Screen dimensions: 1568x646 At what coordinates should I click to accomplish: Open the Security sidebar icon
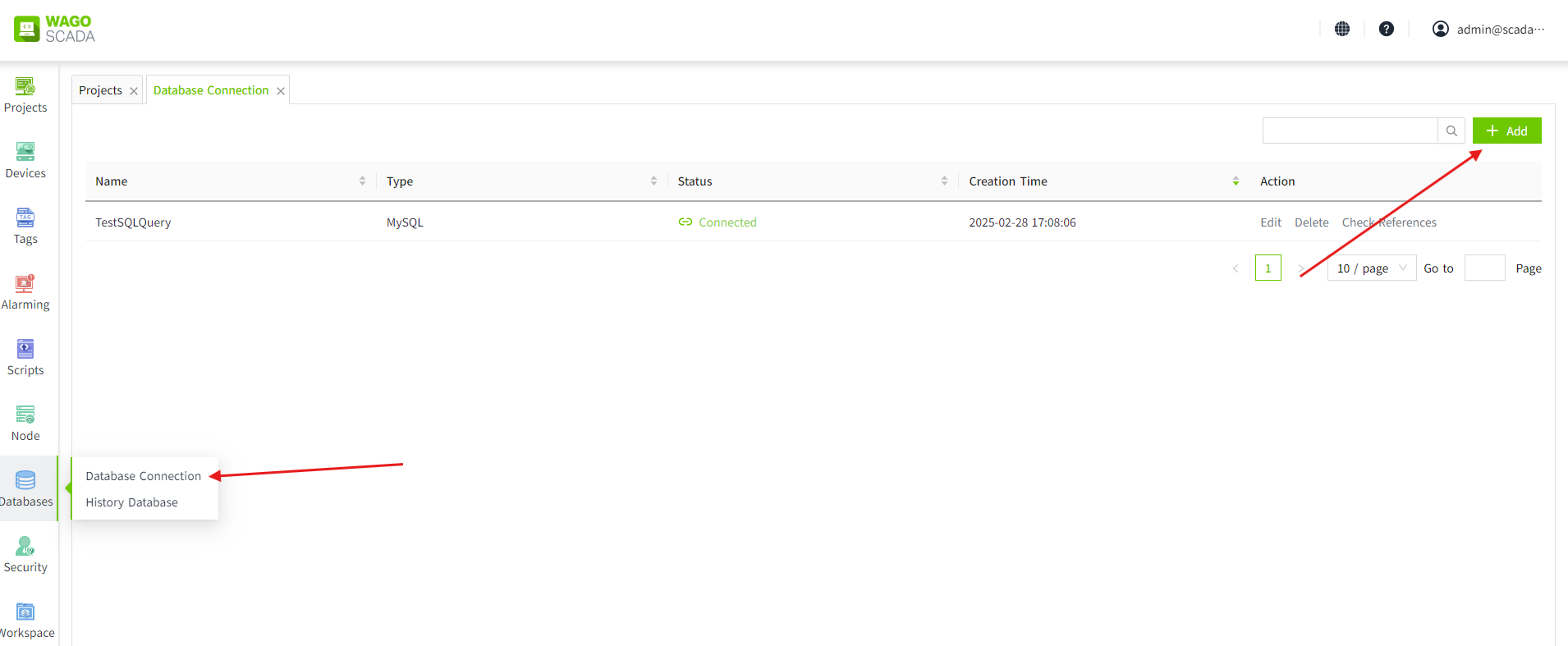[25, 546]
